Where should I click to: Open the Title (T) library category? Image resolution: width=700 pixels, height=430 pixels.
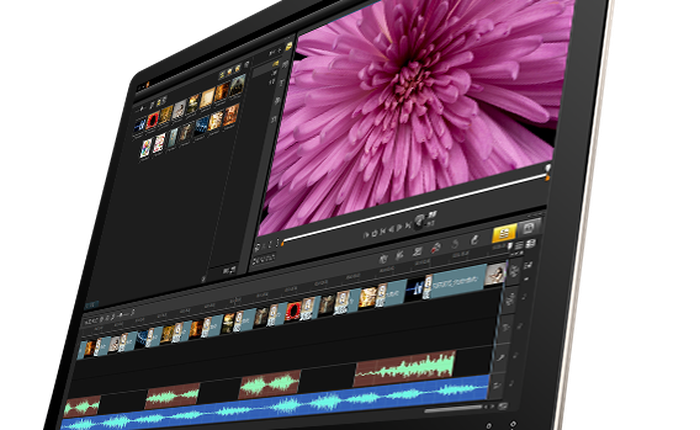pyautogui.click(x=282, y=83)
